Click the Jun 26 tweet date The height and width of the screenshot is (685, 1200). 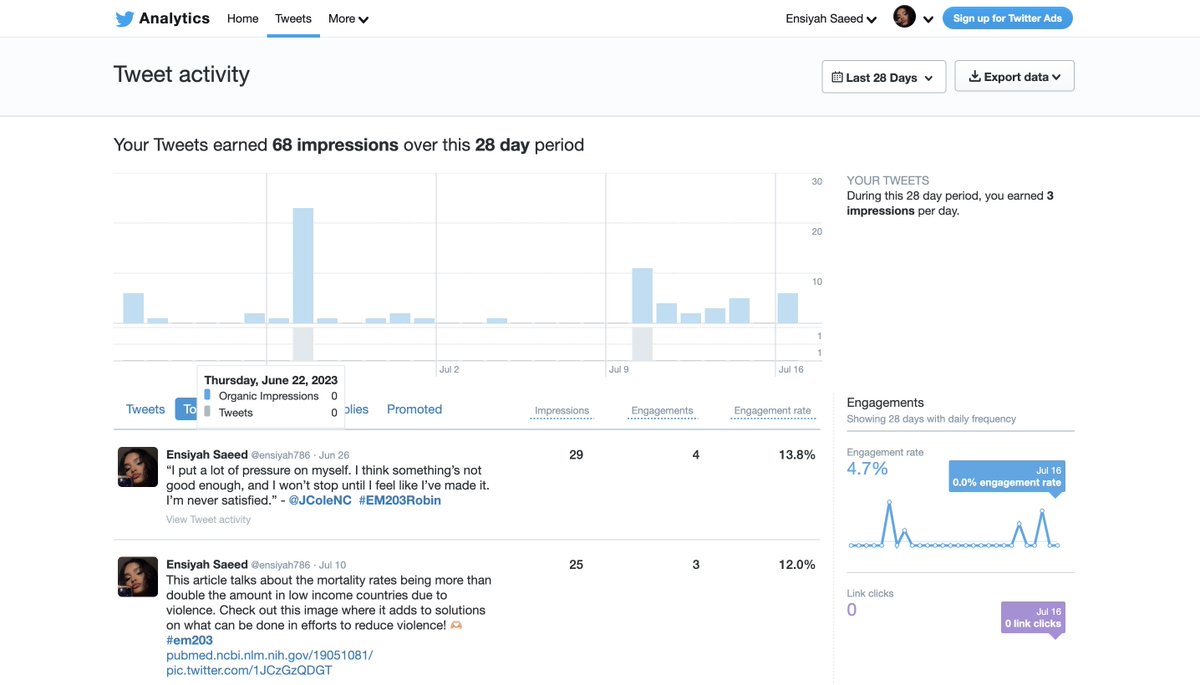(x=334, y=455)
